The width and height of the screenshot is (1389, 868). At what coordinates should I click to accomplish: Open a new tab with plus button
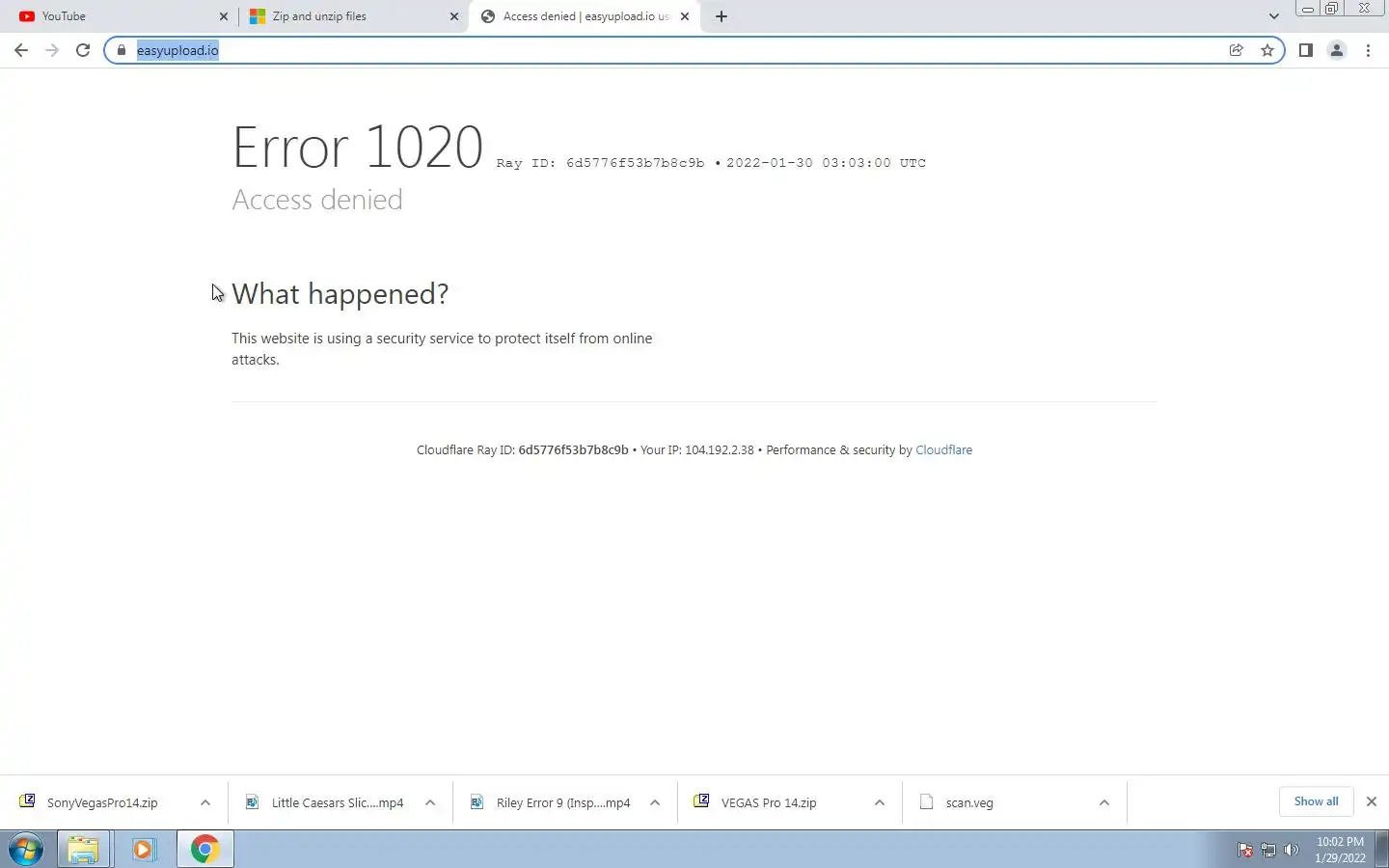pyautogui.click(x=722, y=16)
